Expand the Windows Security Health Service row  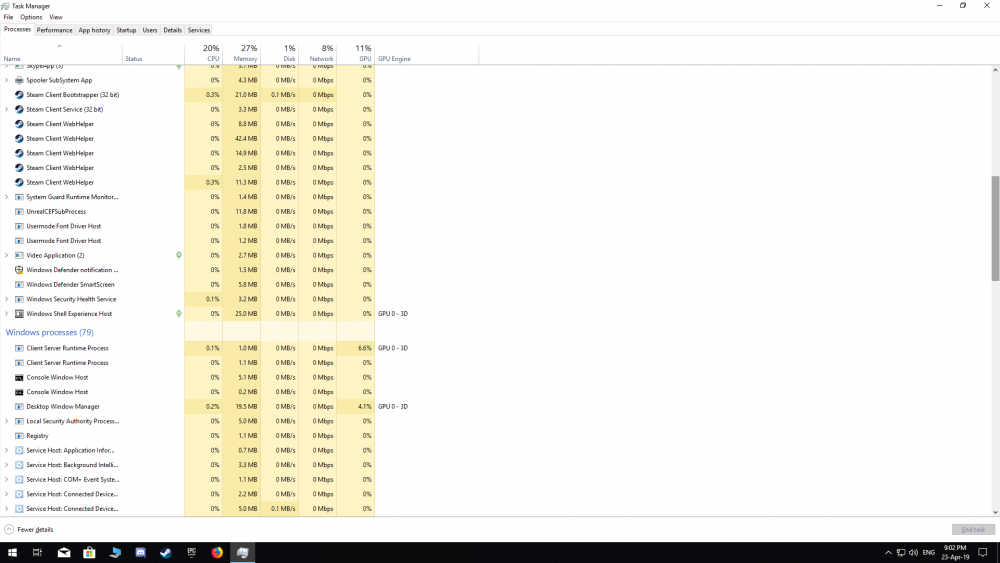click(6, 299)
